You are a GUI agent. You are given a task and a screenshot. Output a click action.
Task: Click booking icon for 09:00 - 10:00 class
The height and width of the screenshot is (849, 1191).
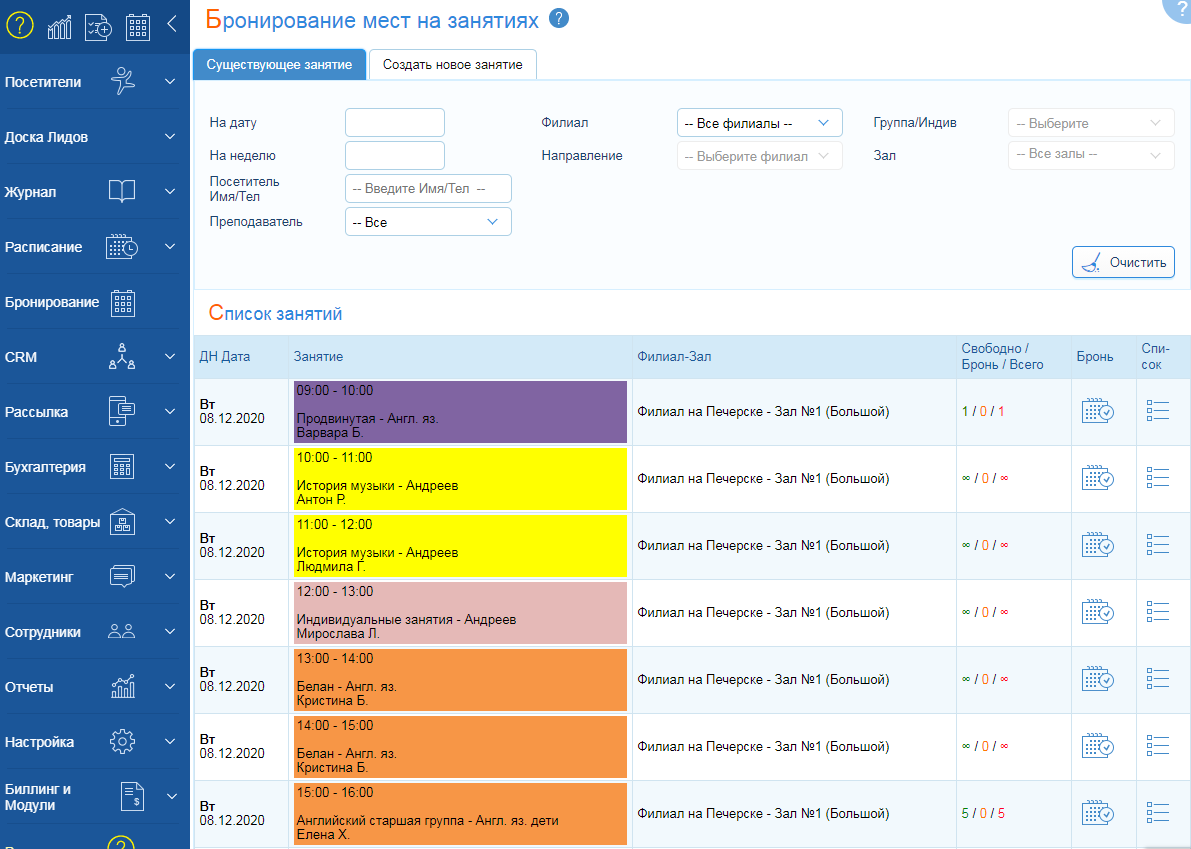coord(1097,412)
